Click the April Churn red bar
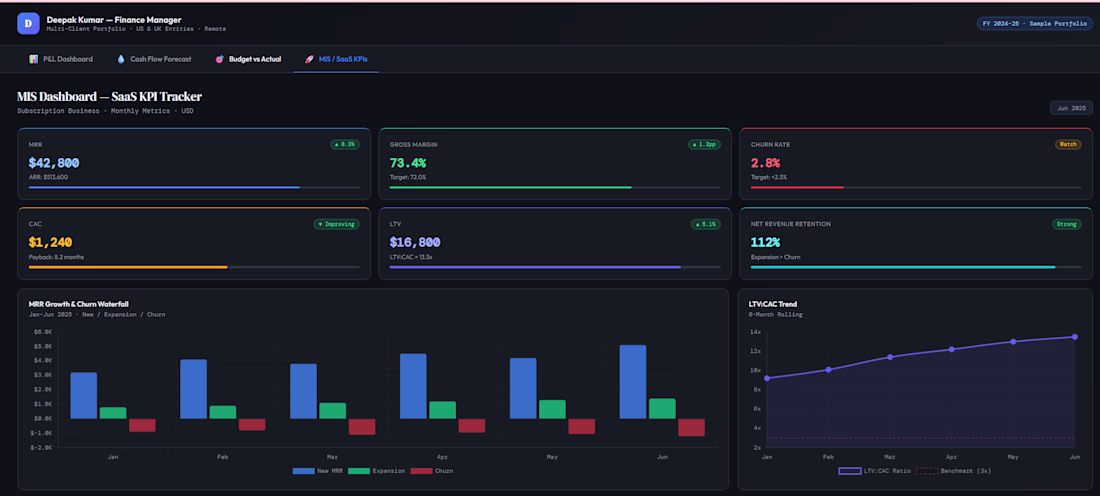 coord(472,426)
